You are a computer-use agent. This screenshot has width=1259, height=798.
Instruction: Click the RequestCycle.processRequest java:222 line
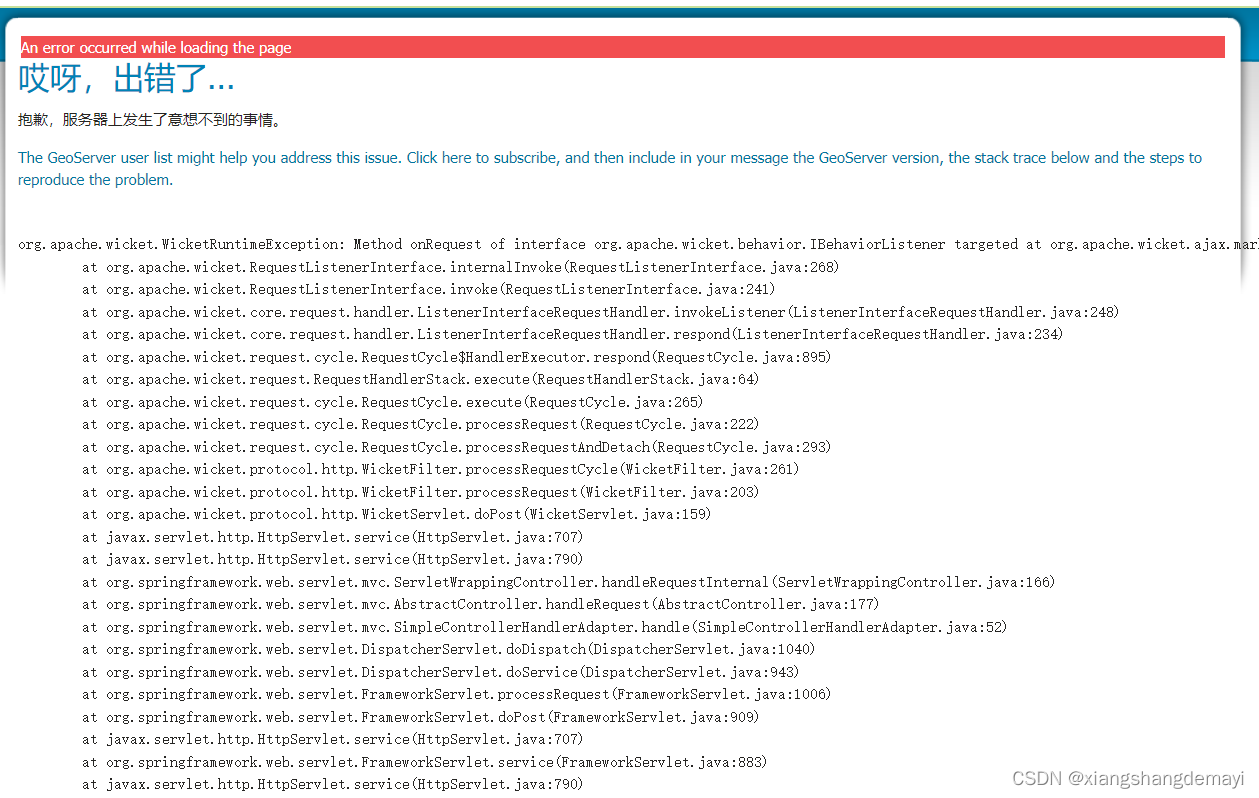(x=421, y=424)
